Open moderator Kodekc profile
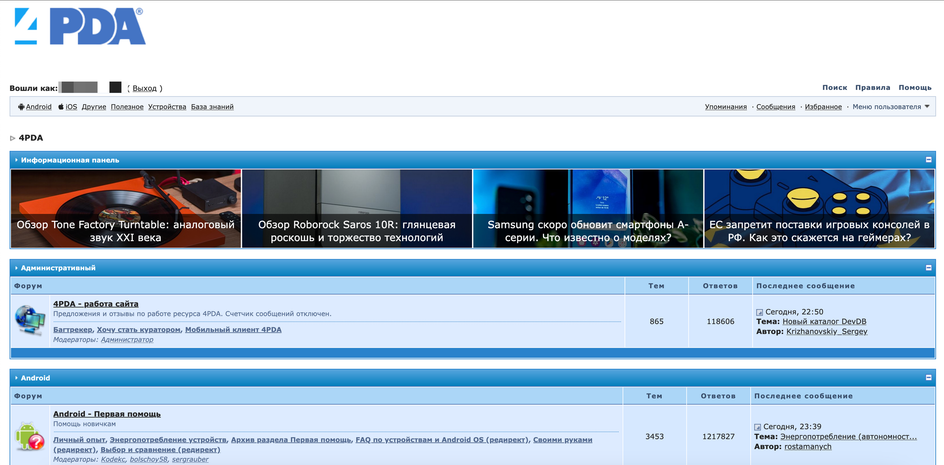 coord(113,460)
